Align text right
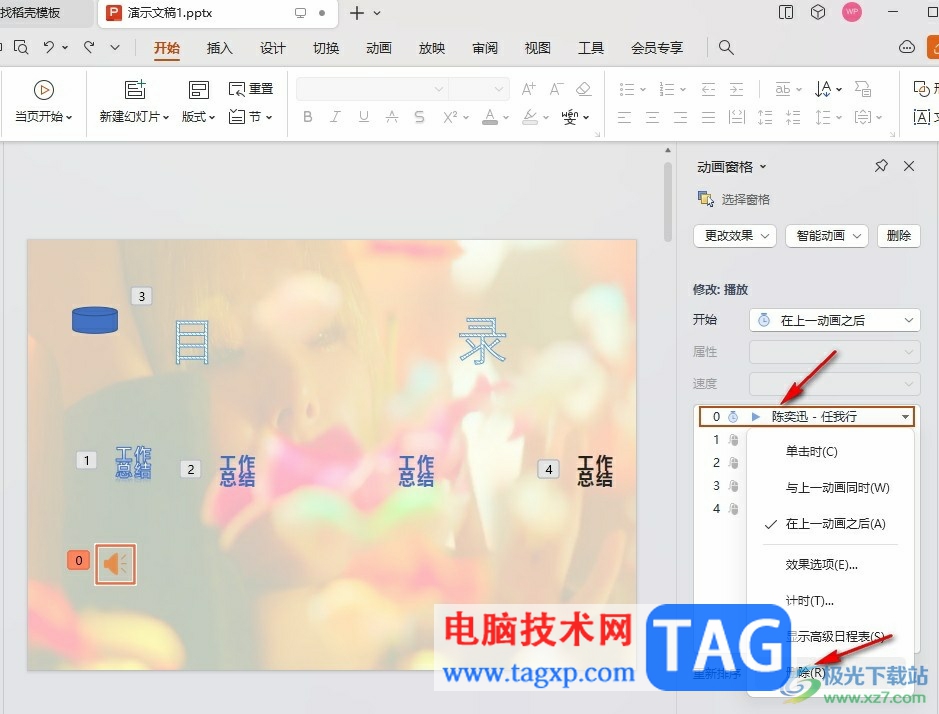Screen dimensions: 939x714 [680, 117]
